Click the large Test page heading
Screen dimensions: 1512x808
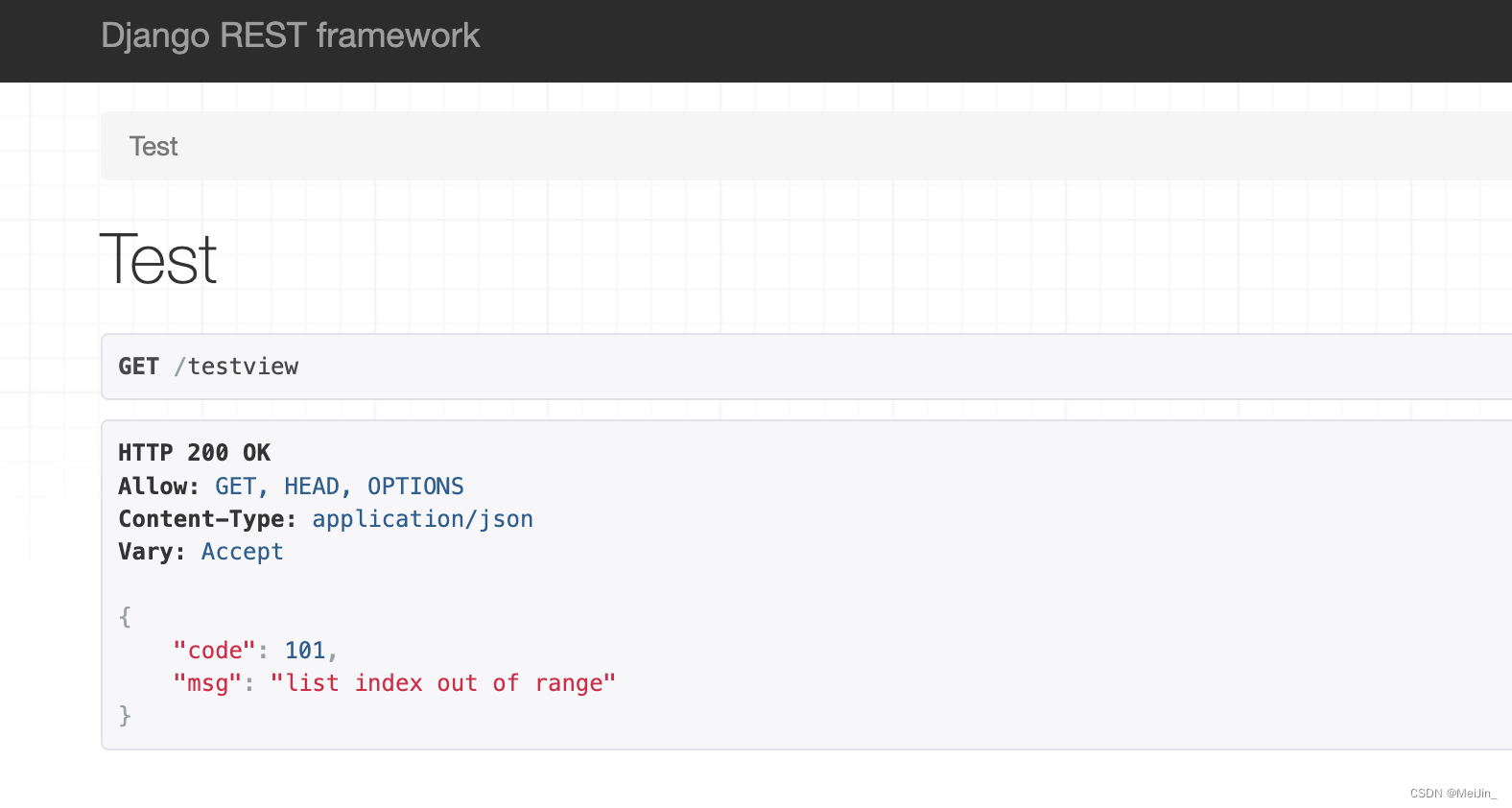click(x=159, y=259)
